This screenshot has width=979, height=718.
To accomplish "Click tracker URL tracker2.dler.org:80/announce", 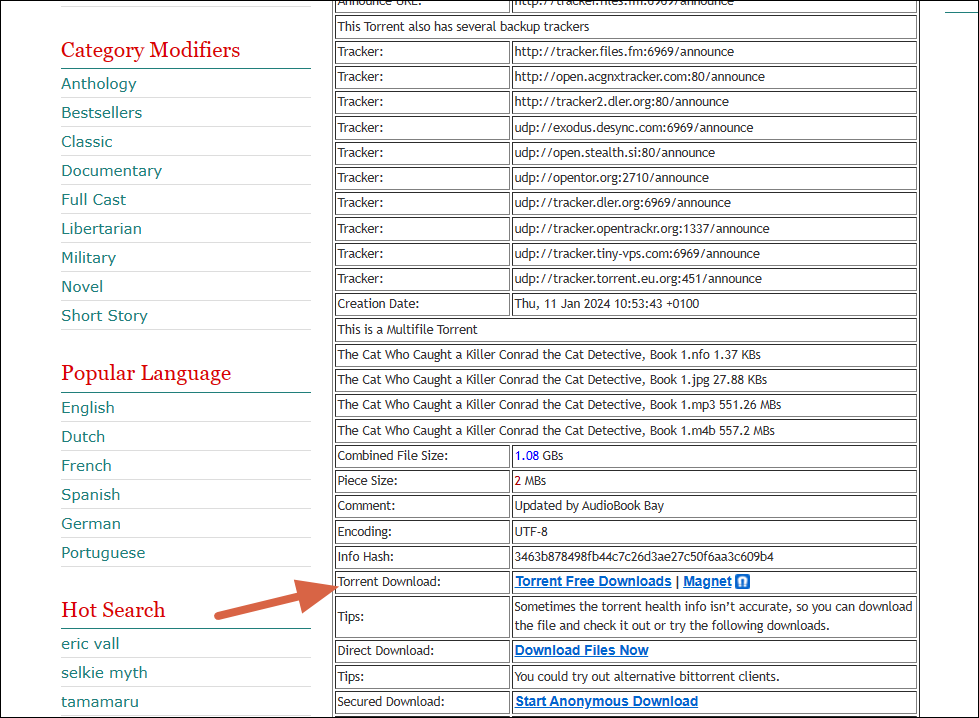I will (621, 102).
